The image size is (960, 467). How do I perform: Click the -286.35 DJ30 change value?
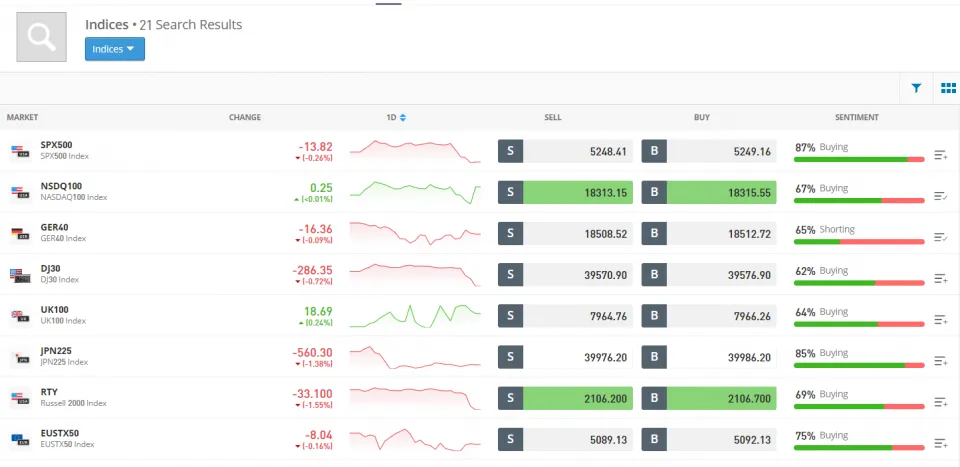pos(312,270)
